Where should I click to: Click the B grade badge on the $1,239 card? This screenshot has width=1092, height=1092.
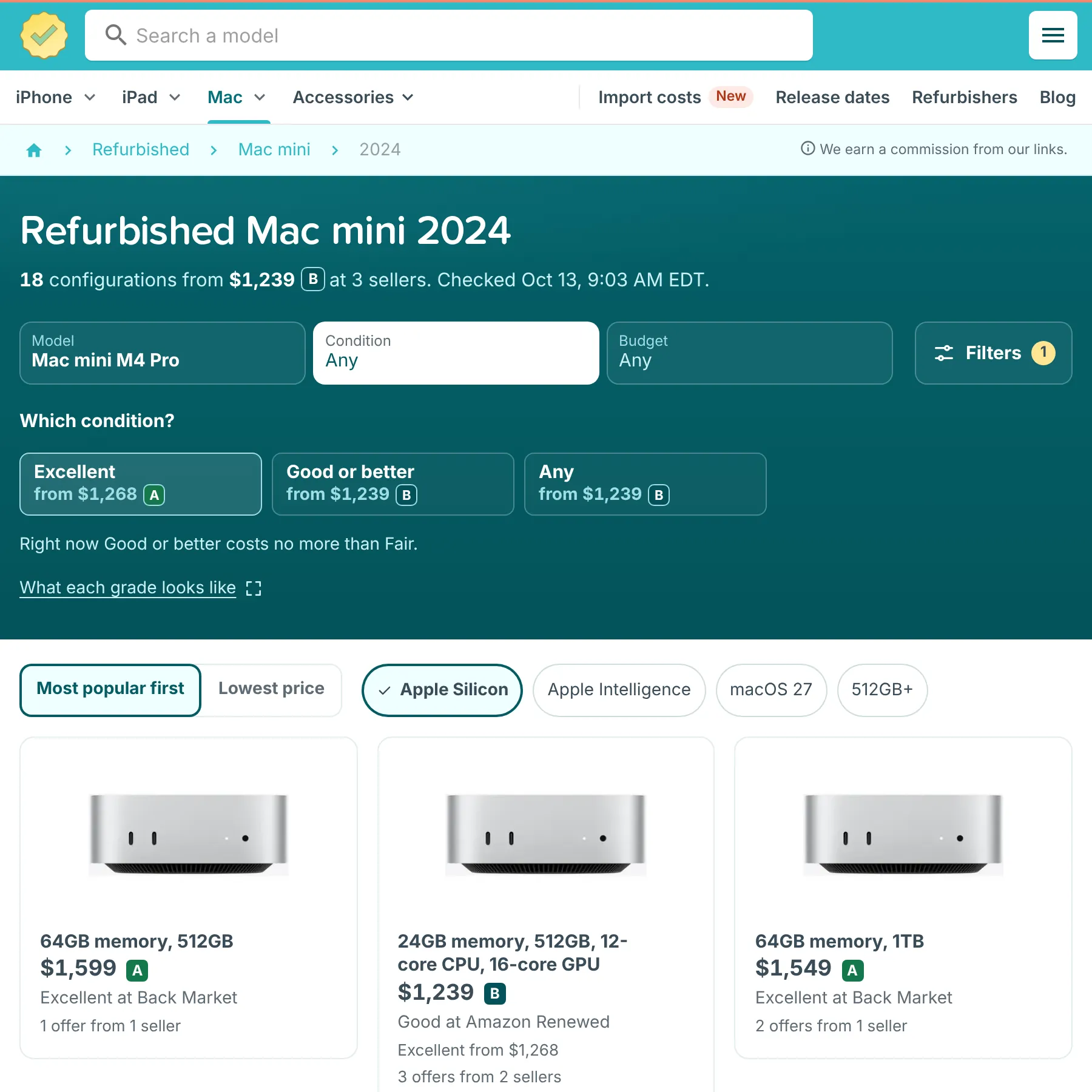pos(495,993)
